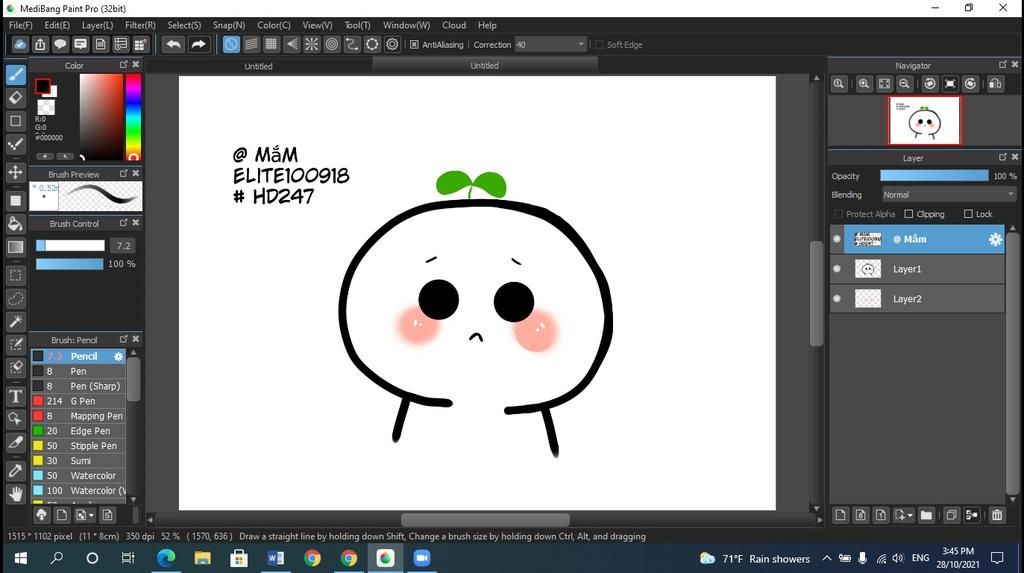Toggle the AntiAliasing checkbox
Screen dimensions: 1024x573
click(x=414, y=44)
